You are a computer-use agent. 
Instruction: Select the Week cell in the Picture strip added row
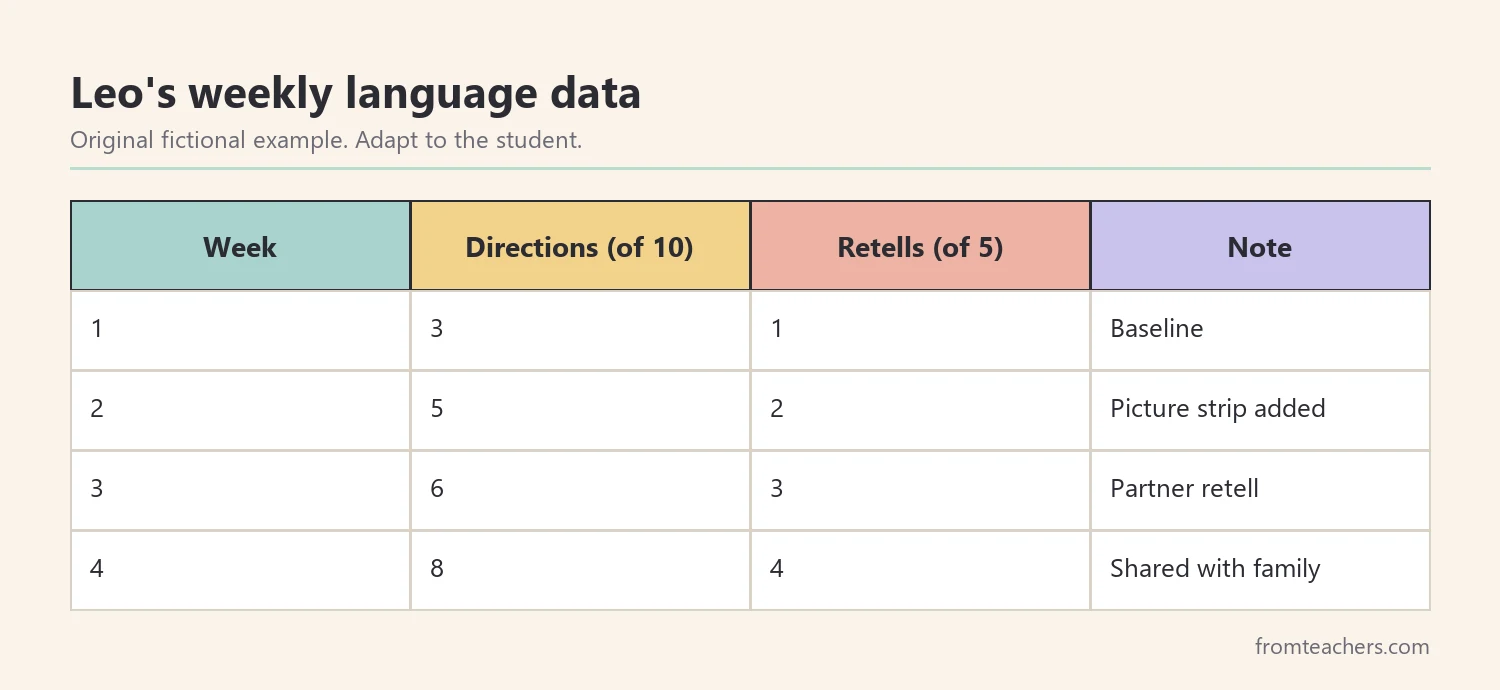point(240,410)
